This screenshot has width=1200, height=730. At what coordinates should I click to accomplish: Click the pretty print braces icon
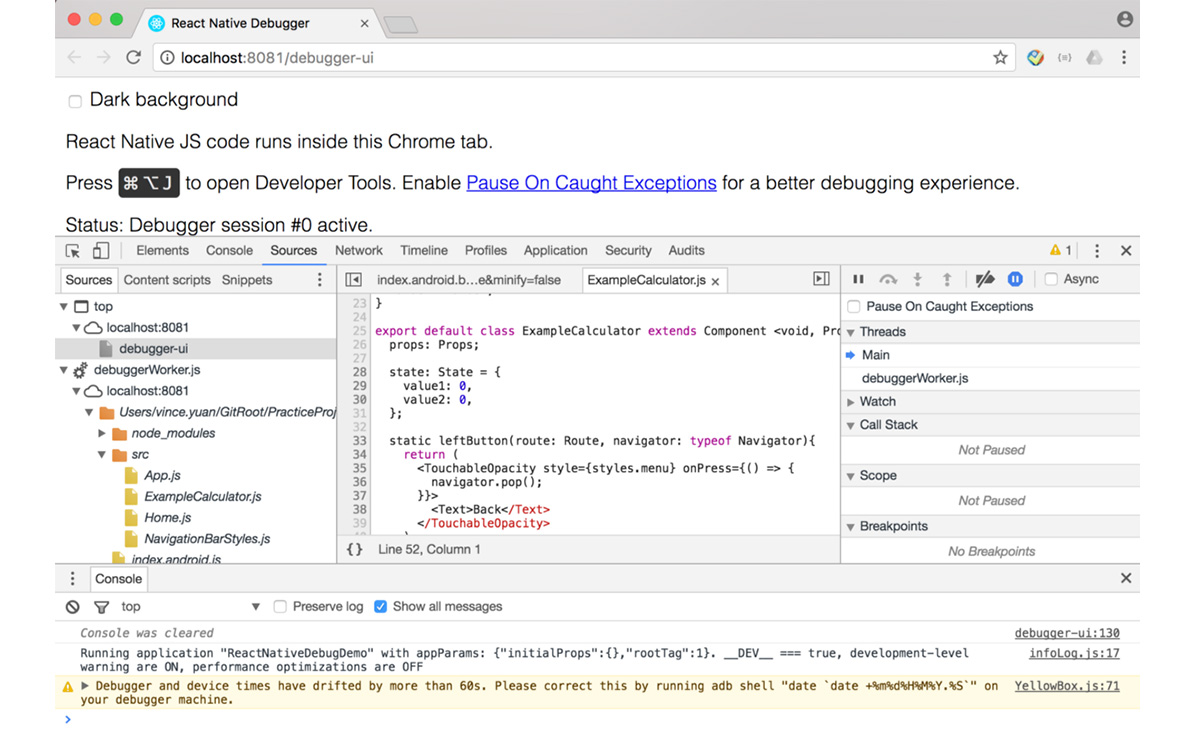[354, 549]
